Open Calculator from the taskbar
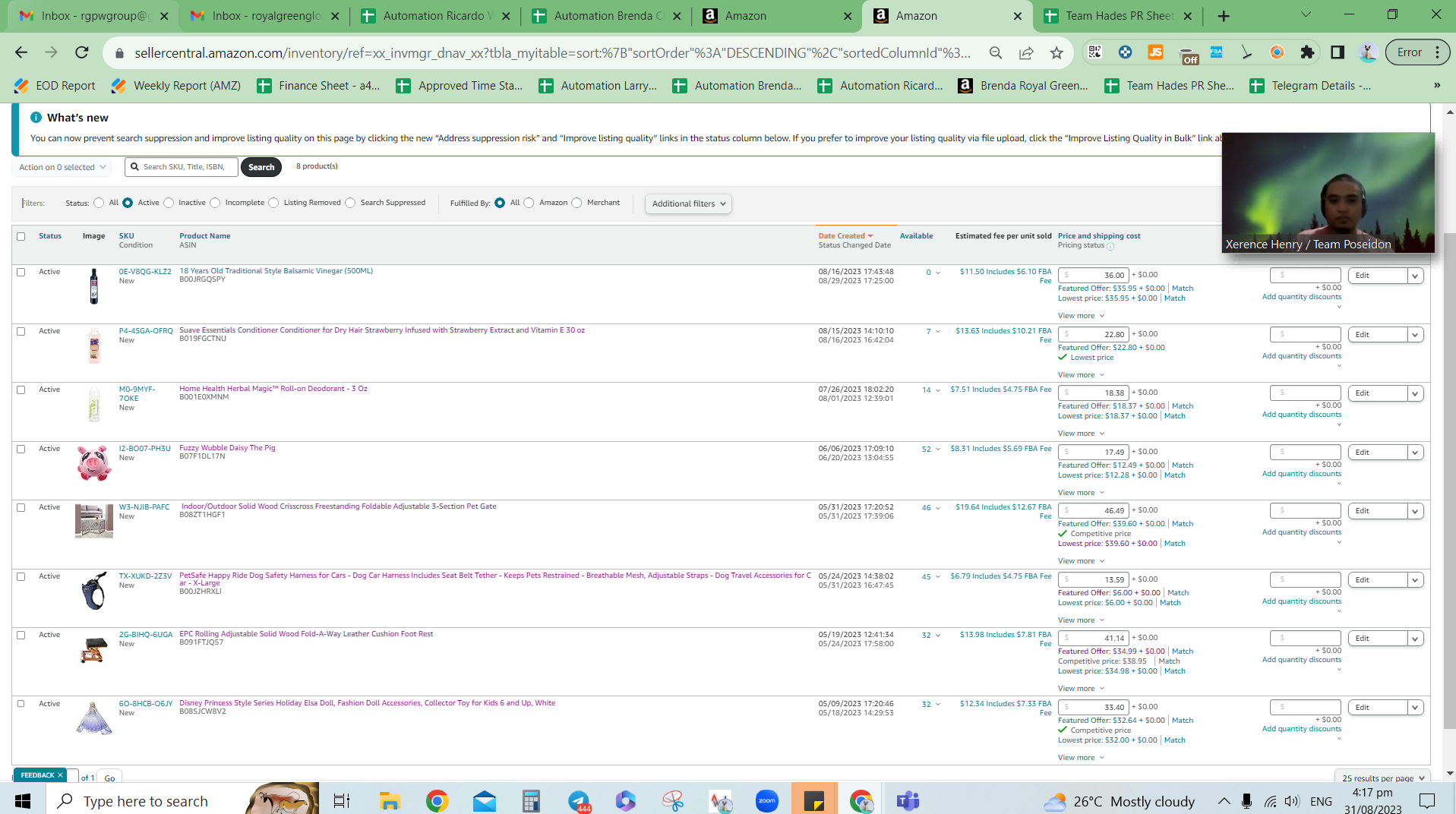Image resolution: width=1456 pixels, height=814 pixels. pos(531,800)
